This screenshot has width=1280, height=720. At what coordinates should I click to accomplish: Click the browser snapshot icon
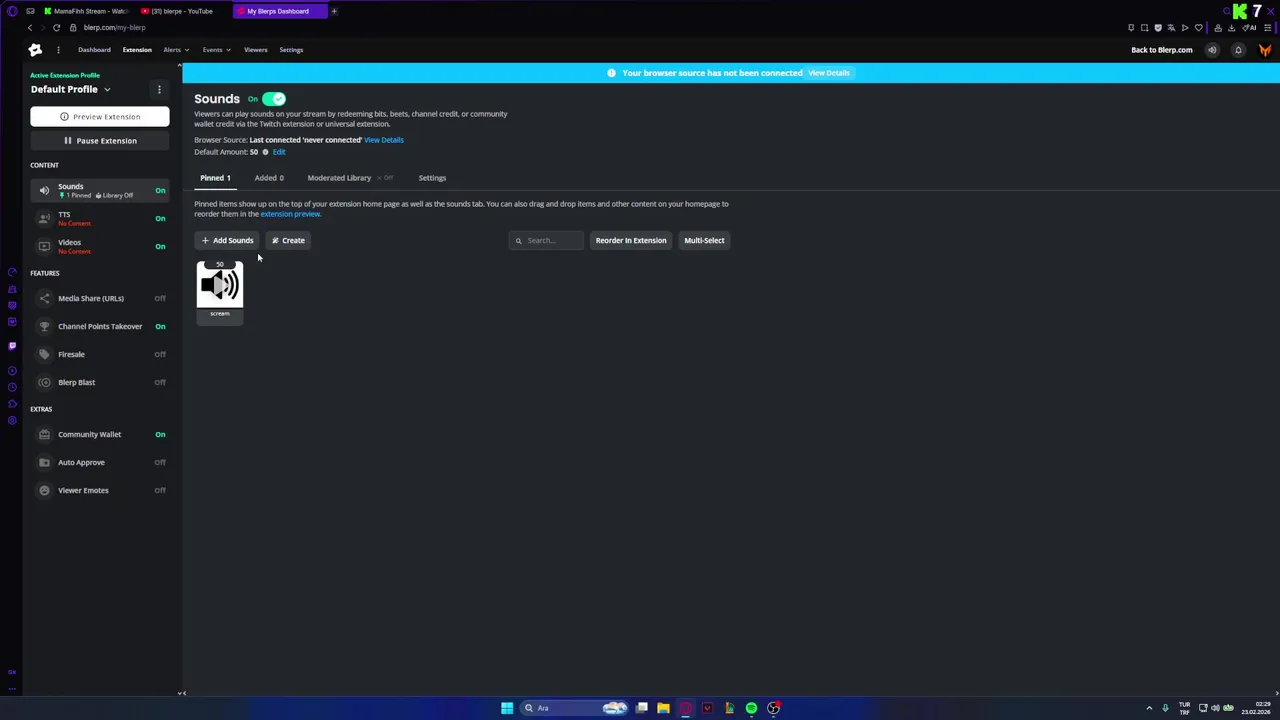point(1145,28)
